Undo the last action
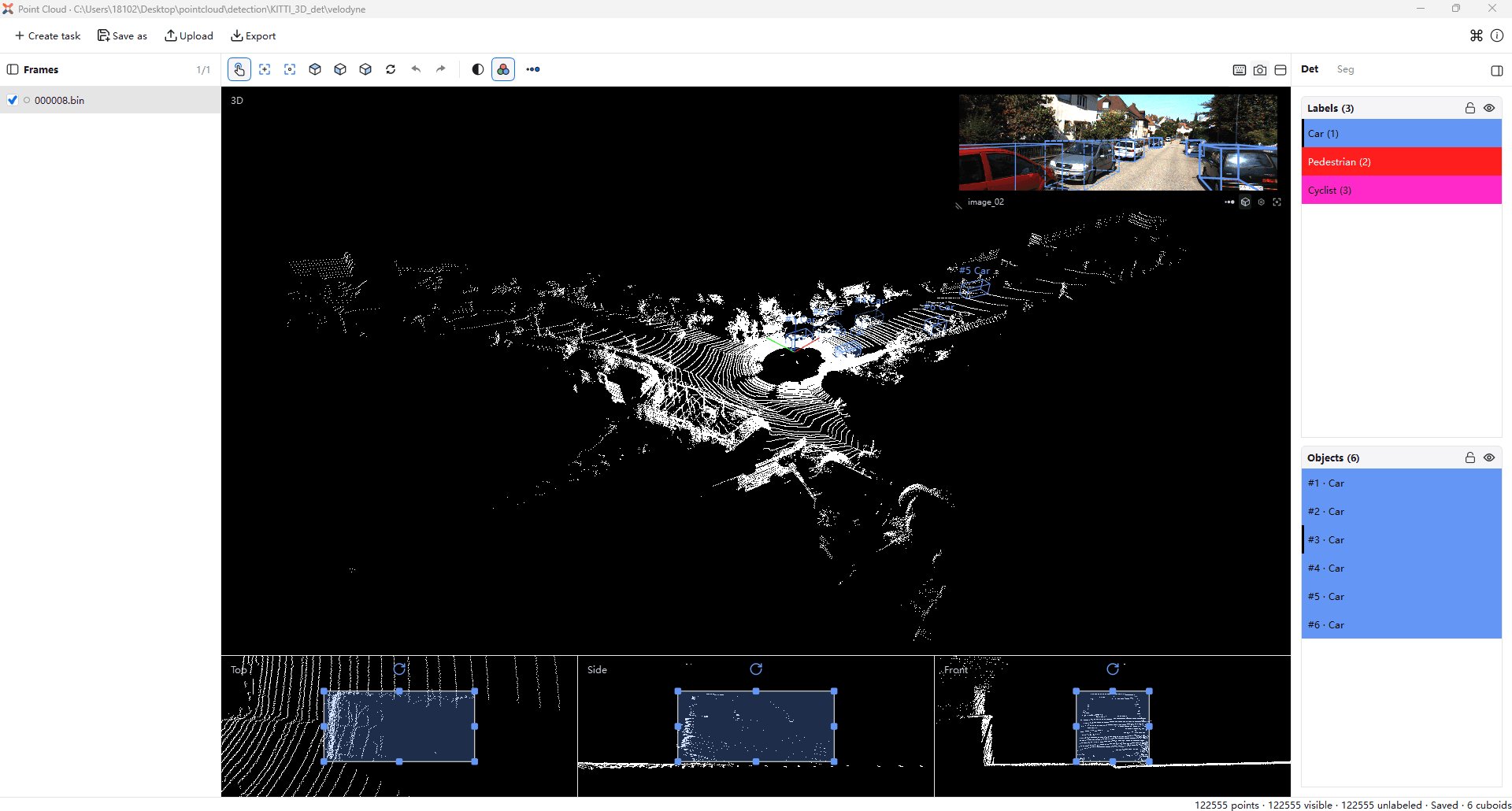1512x811 pixels. (416, 69)
